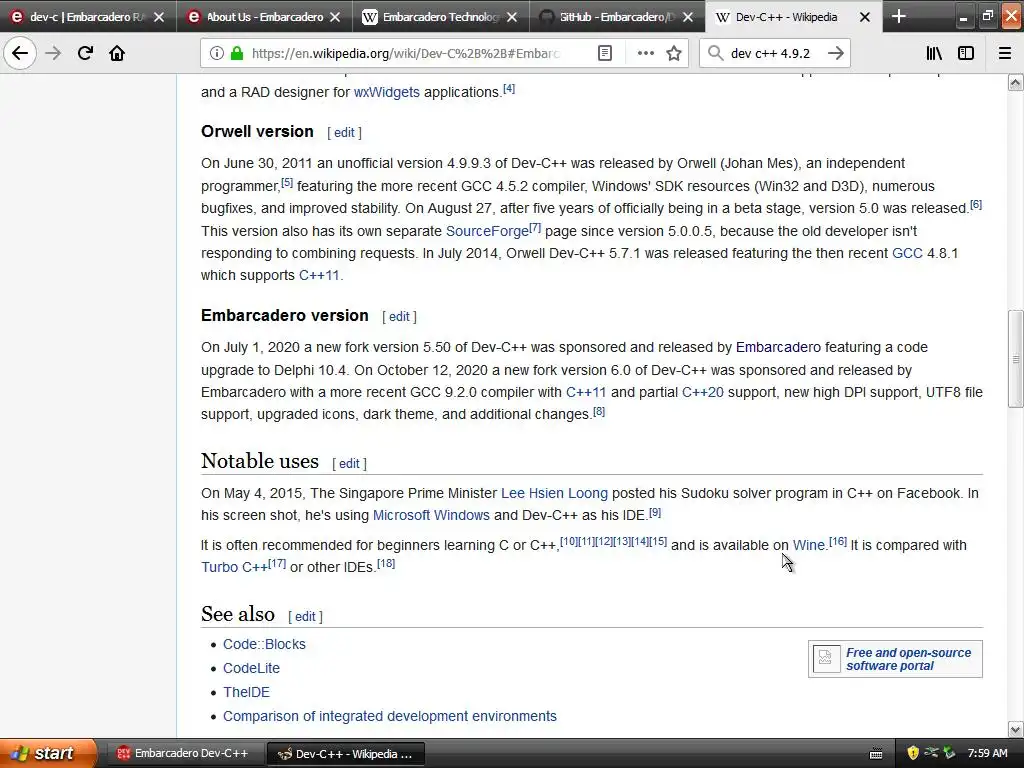
Task: Open on-screen keyboard tray icon
Action: point(876,754)
